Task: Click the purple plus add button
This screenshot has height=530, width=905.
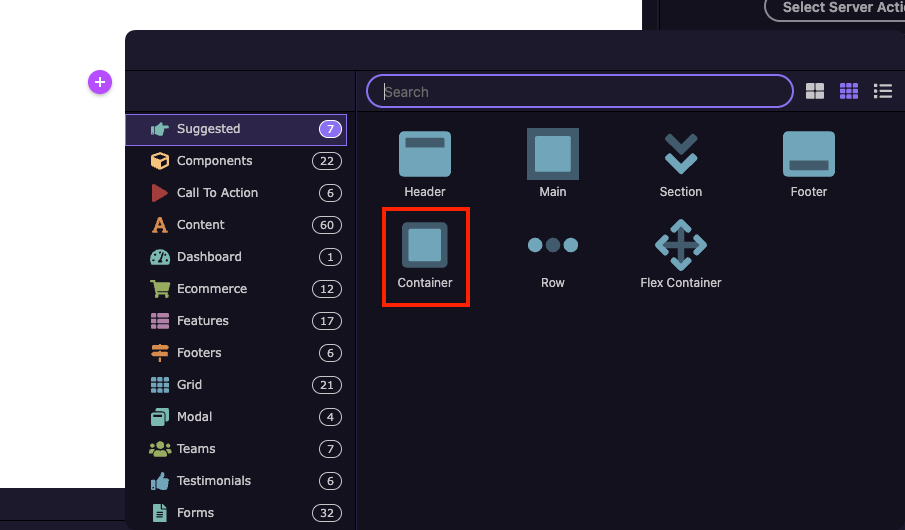Action: click(100, 82)
